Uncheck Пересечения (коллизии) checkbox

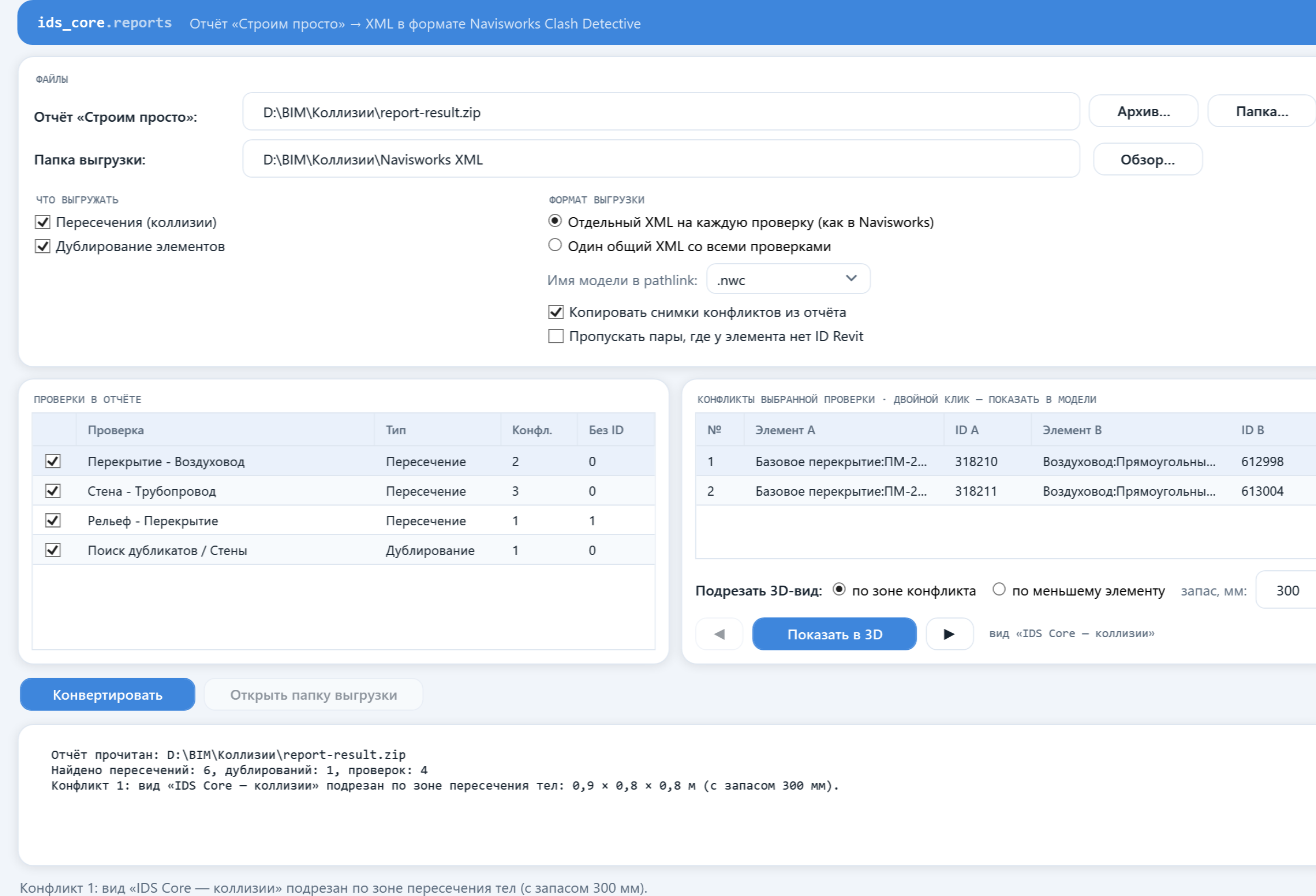click(42, 222)
